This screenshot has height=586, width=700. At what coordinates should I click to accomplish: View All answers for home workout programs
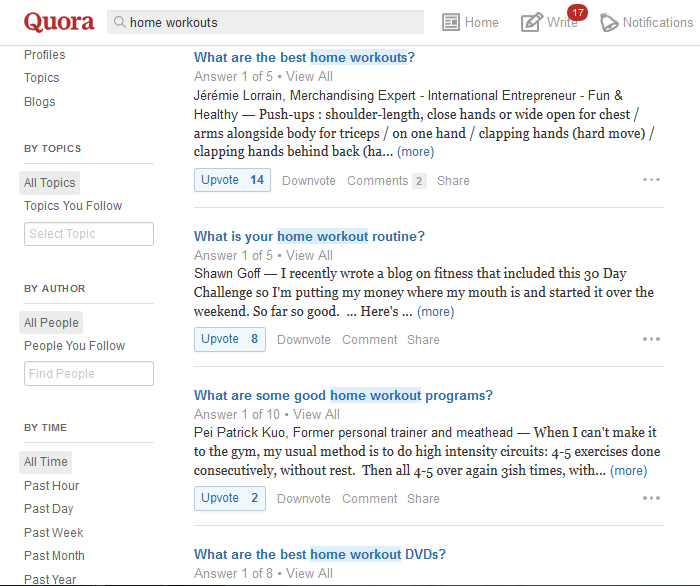[x=317, y=415]
